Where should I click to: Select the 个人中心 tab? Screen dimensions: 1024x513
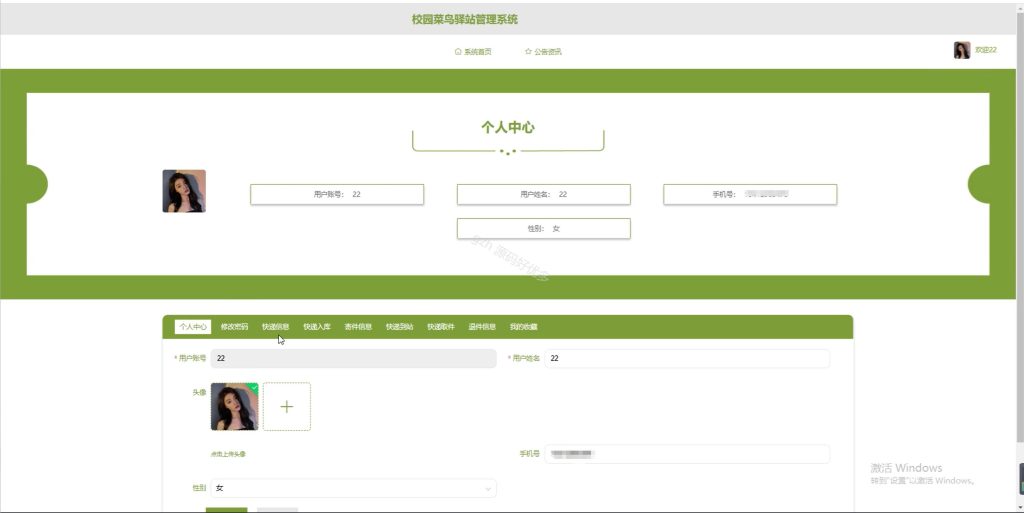tap(193, 327)
